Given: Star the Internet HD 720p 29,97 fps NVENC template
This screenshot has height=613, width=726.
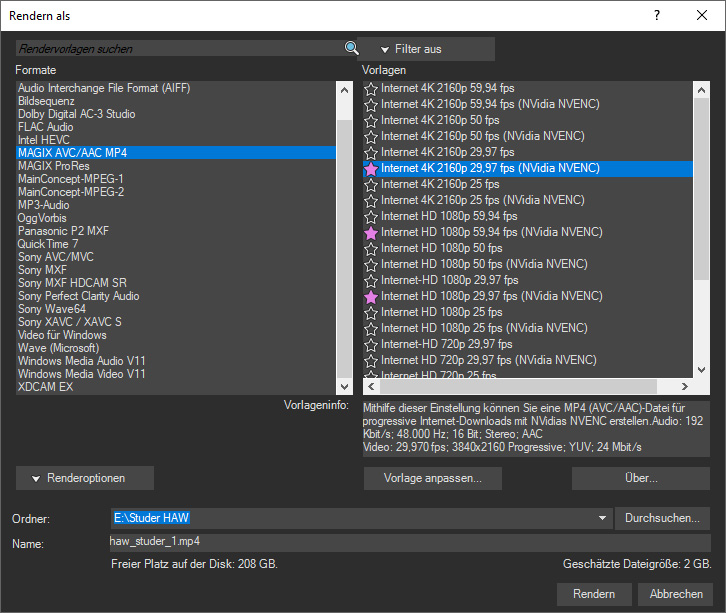Looking at the screenshot, I should pyautogui.click(x=371, y=361).
